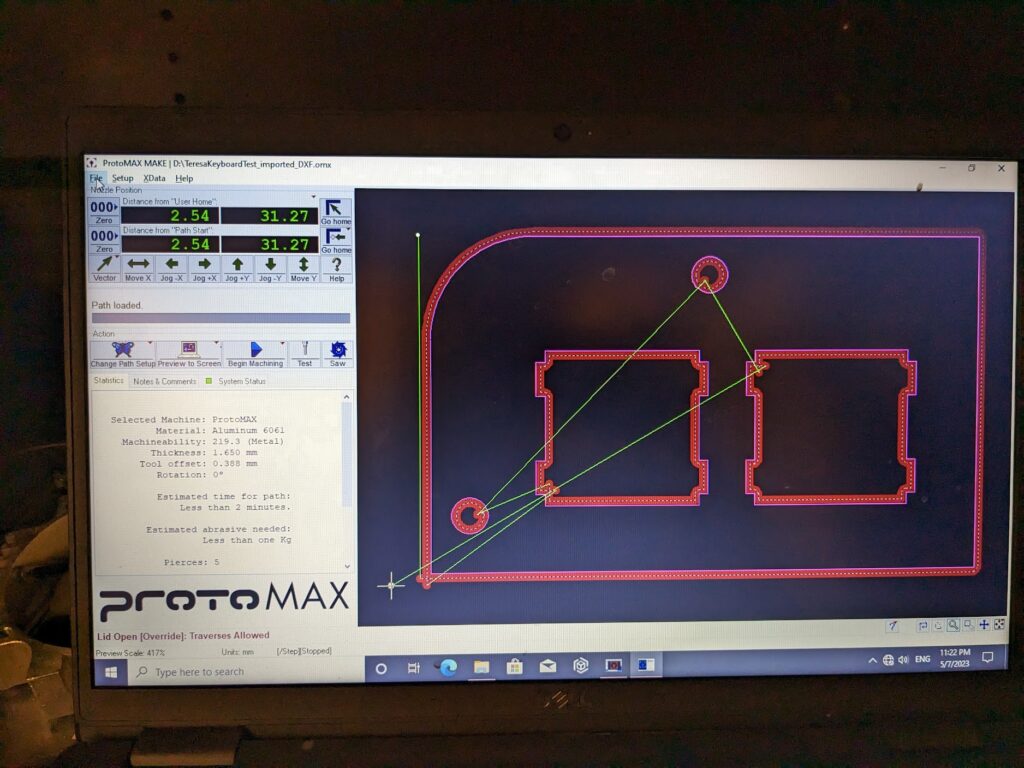Zero the User Home distance counter
The width and height of the screenshot is (1024, 768).
pyautogui.click(x=104, y=211)
